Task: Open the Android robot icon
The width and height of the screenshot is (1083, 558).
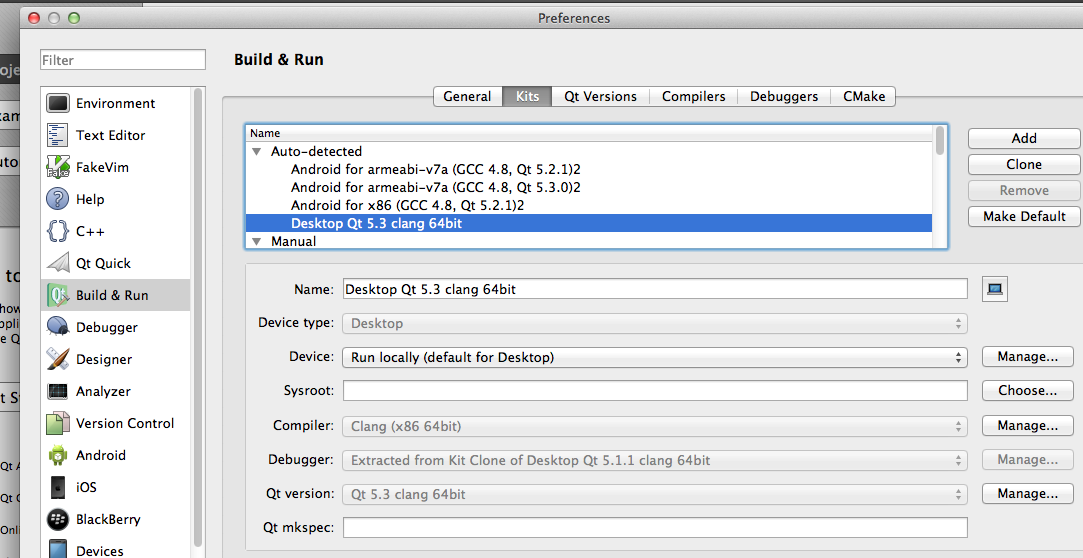Action: click(58, 455)
